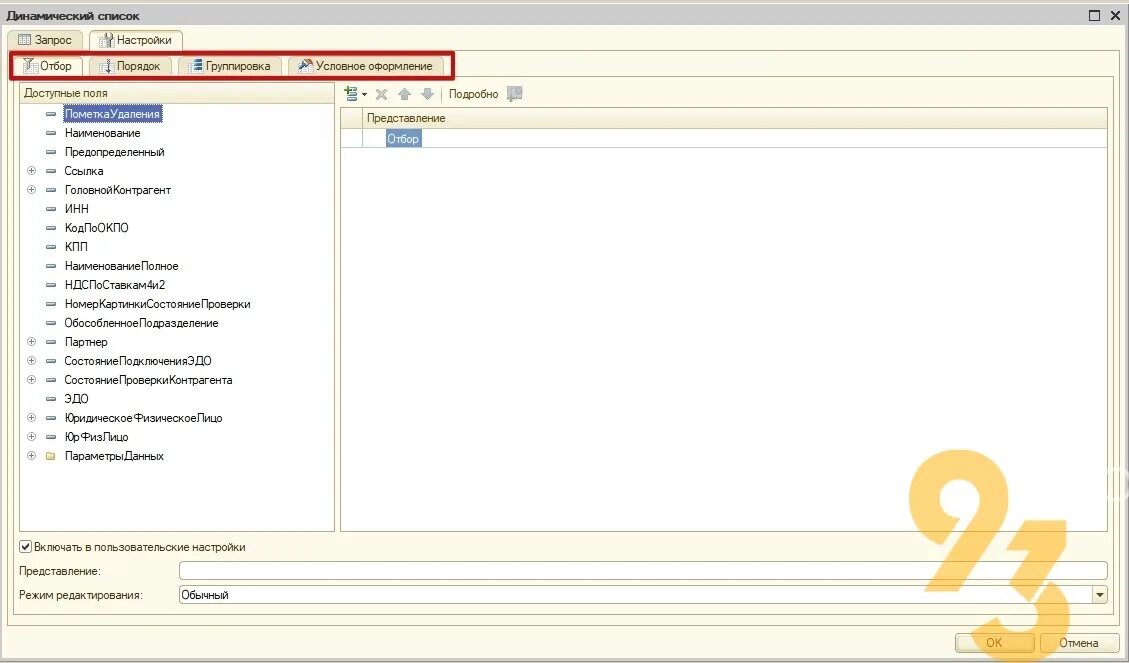Click the Представление column header

point(735,118)
